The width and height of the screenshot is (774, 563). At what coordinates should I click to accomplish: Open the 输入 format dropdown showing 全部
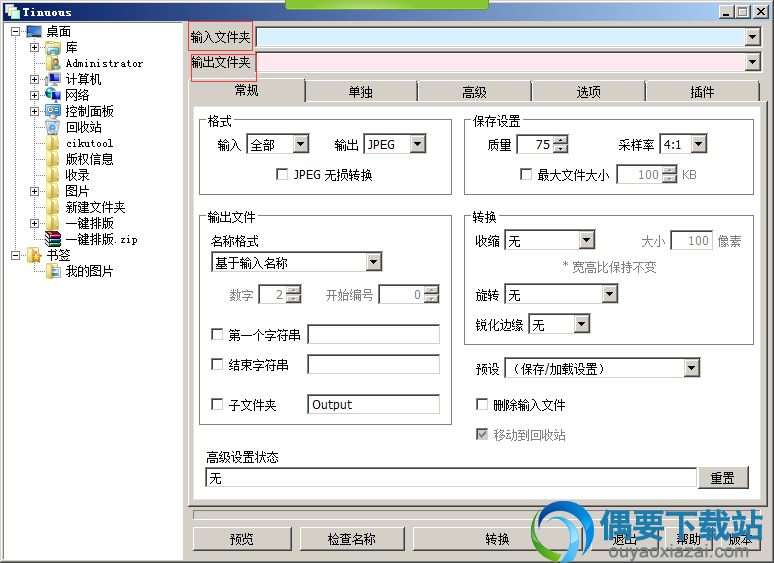point(301,144)
